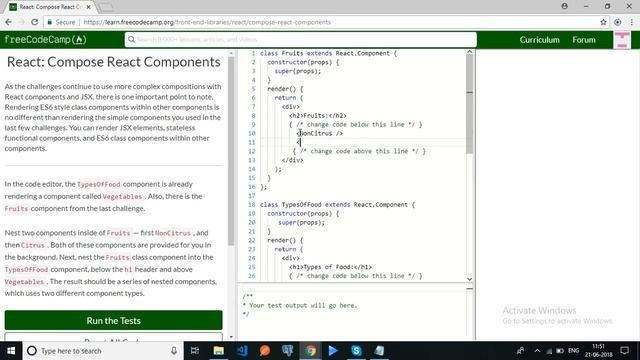Click the taskbar microphone icon
The width and height of the screenshot is (640, 360).
[x=174, y=351]
